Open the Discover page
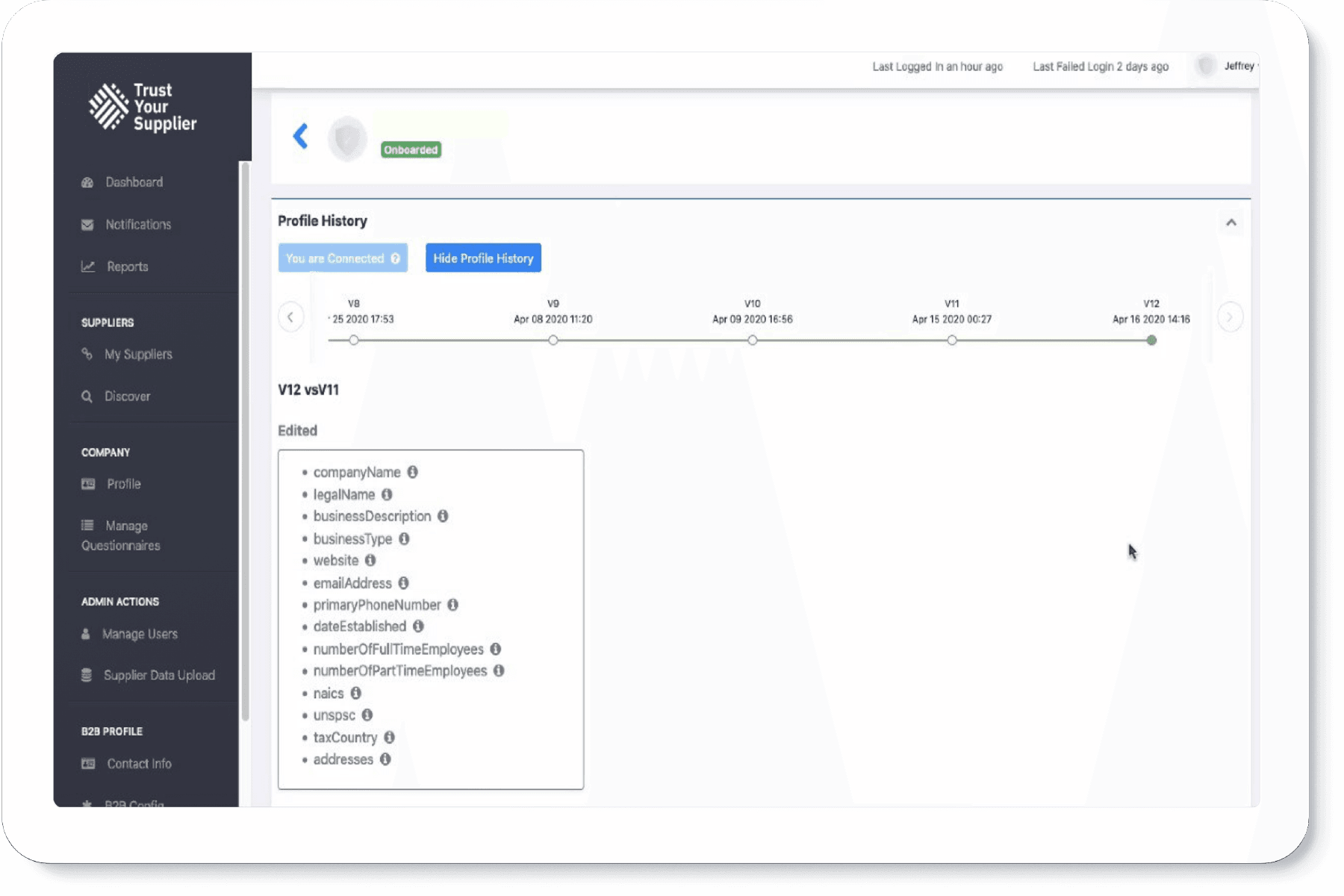The height and width of the screenshot is (896, 1344). [x=116, y=396]
